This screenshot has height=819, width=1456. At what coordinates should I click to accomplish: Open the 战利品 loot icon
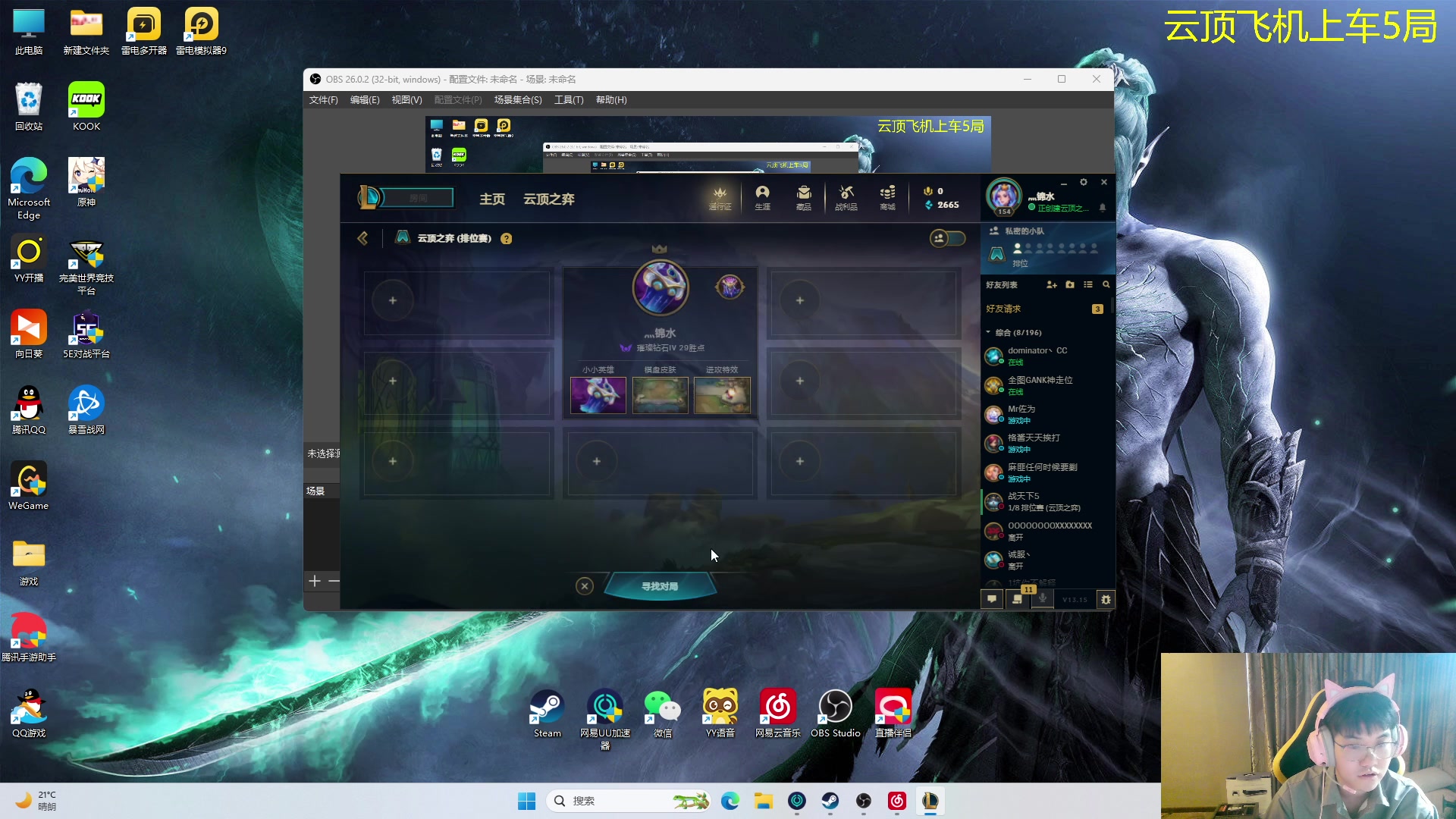(846, 197)
